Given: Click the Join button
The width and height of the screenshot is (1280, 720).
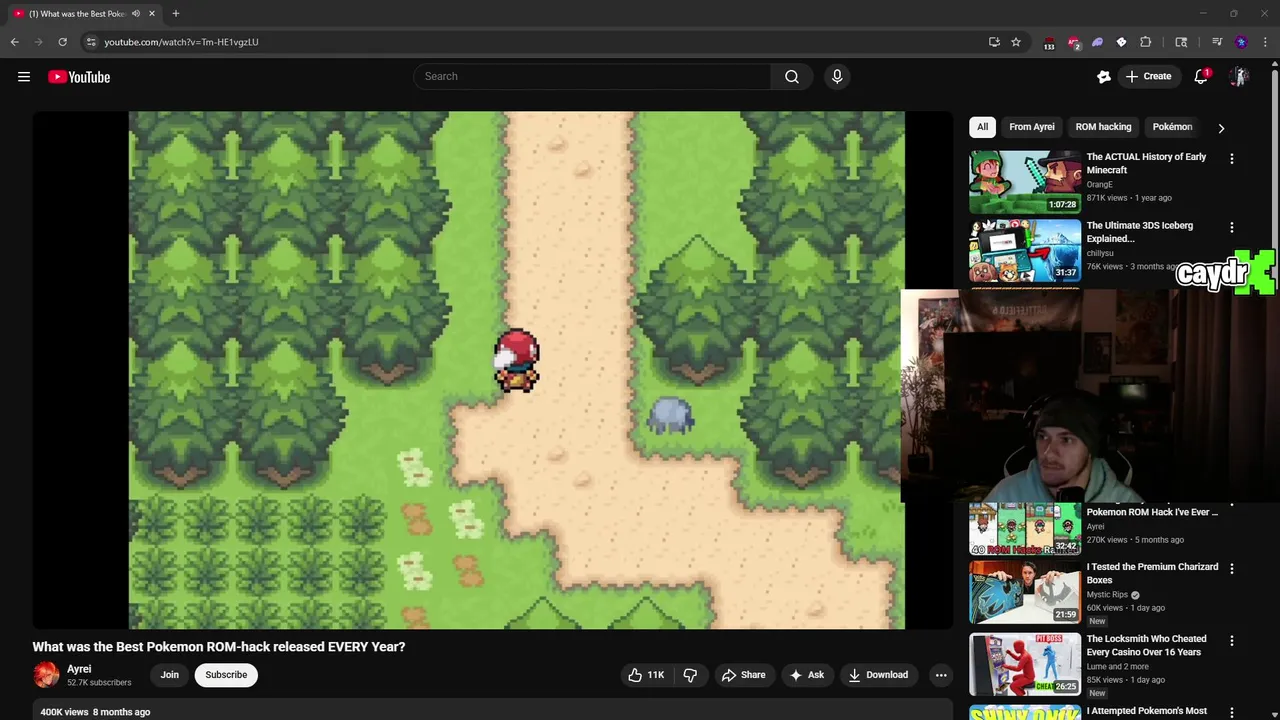Looking at the screenshot, I should coord(170,675).
